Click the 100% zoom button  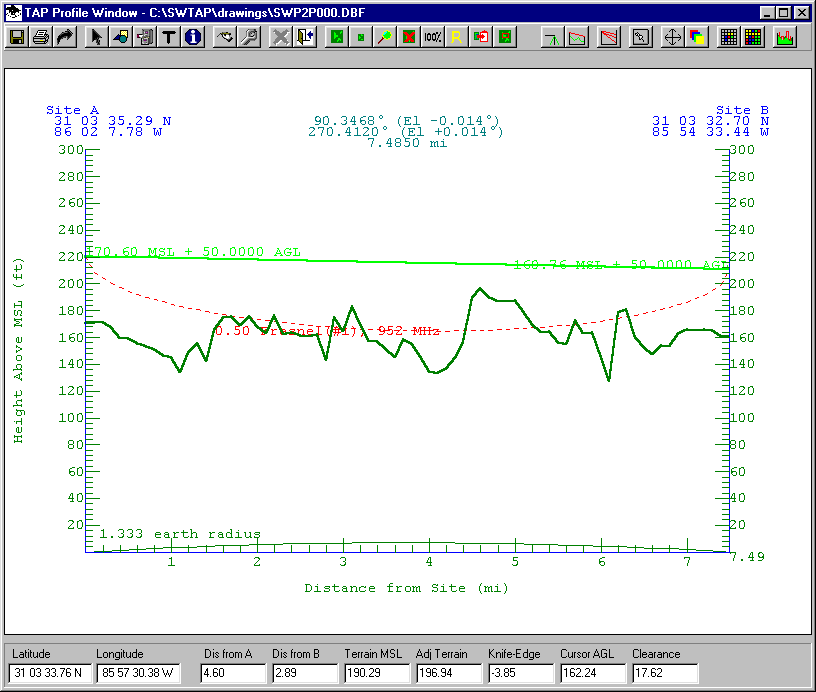(x=433, y=37)
